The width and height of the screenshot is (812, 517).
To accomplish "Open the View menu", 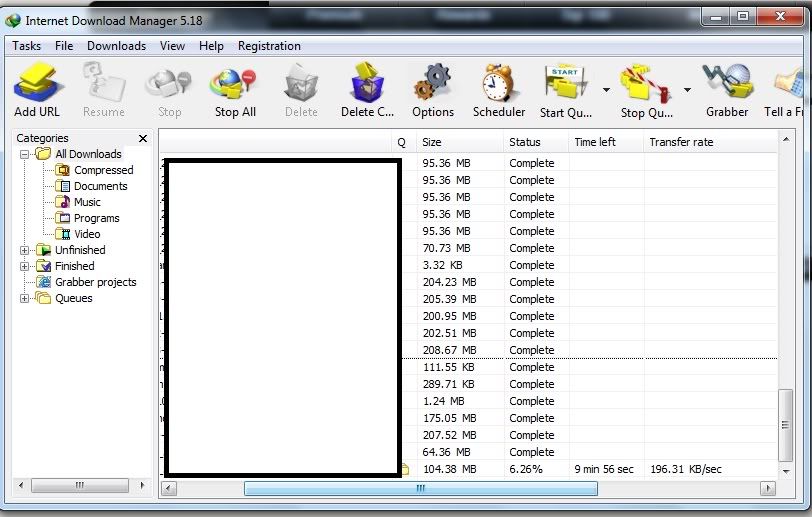I will tap(172, 46).
